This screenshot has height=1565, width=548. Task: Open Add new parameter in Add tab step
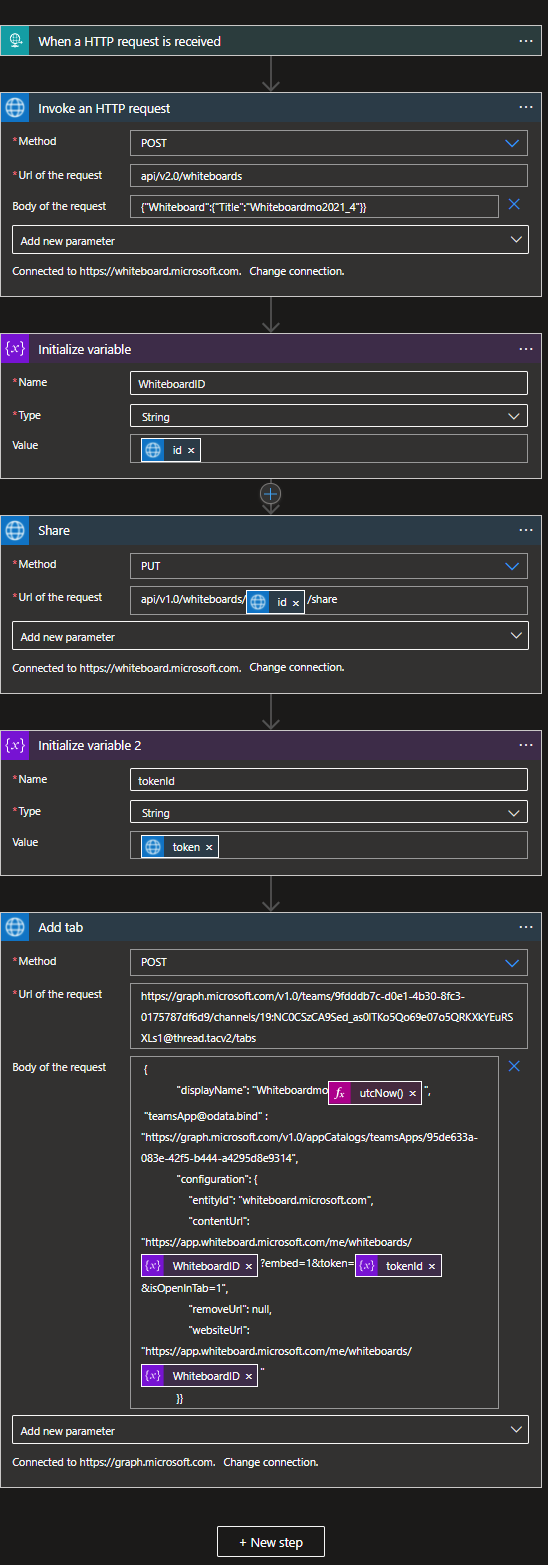270,1431
